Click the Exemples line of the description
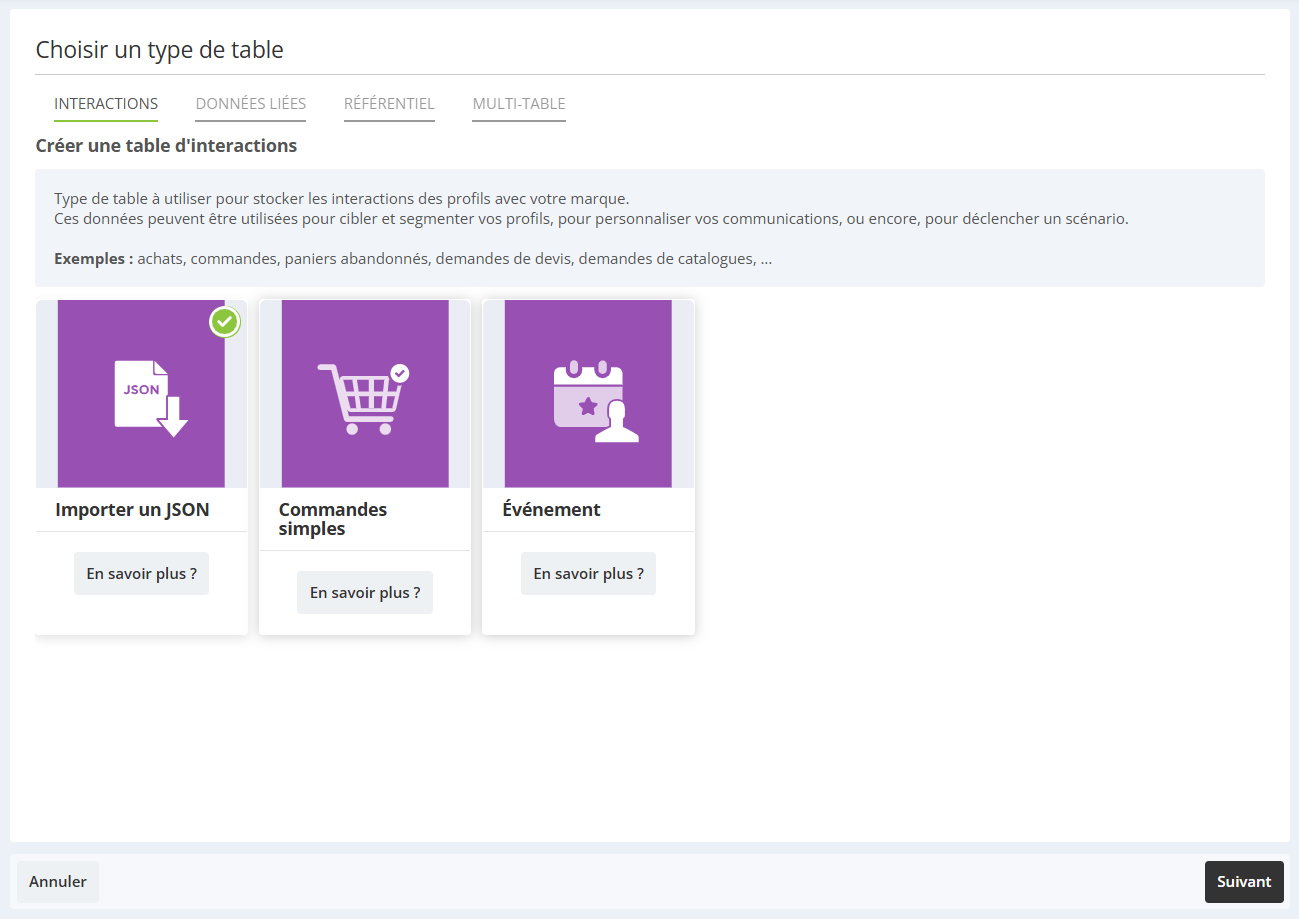Viewport: 1299px width, 919px height. pyautogui.click(x=413, y=259)
